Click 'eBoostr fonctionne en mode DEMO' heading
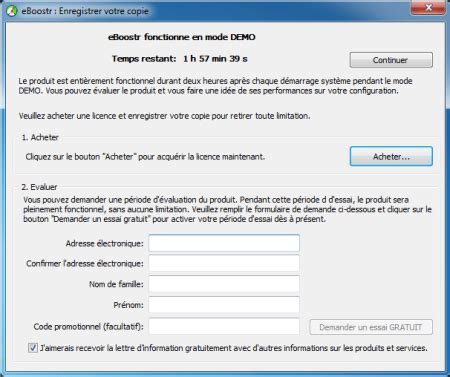Screen dimensions: 450x377 [x=182, y=37]
